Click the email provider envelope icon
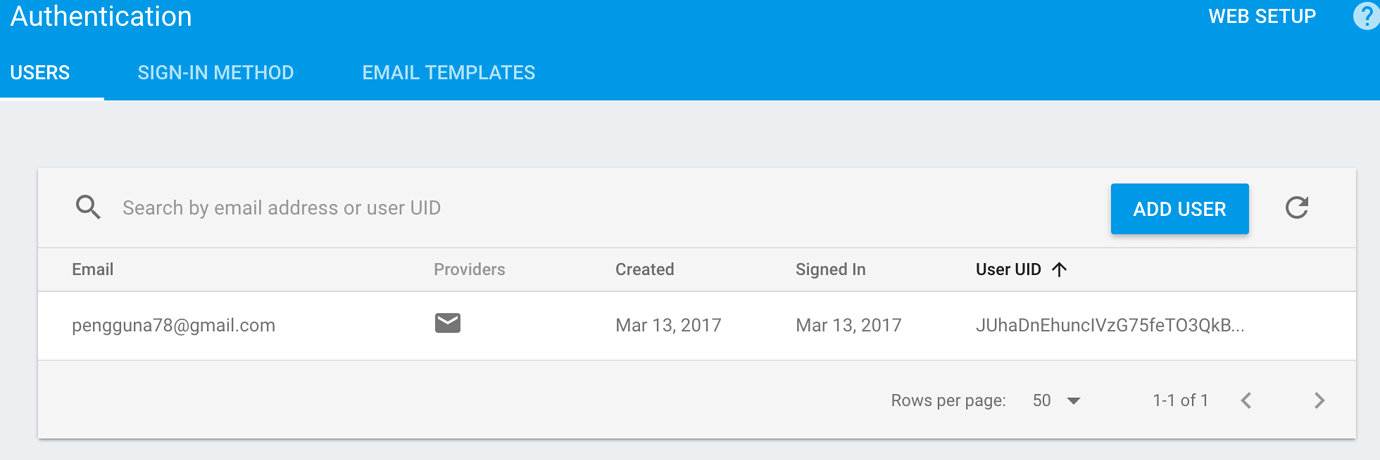Viewport: 1380px width, 460px height. [447, 323]
